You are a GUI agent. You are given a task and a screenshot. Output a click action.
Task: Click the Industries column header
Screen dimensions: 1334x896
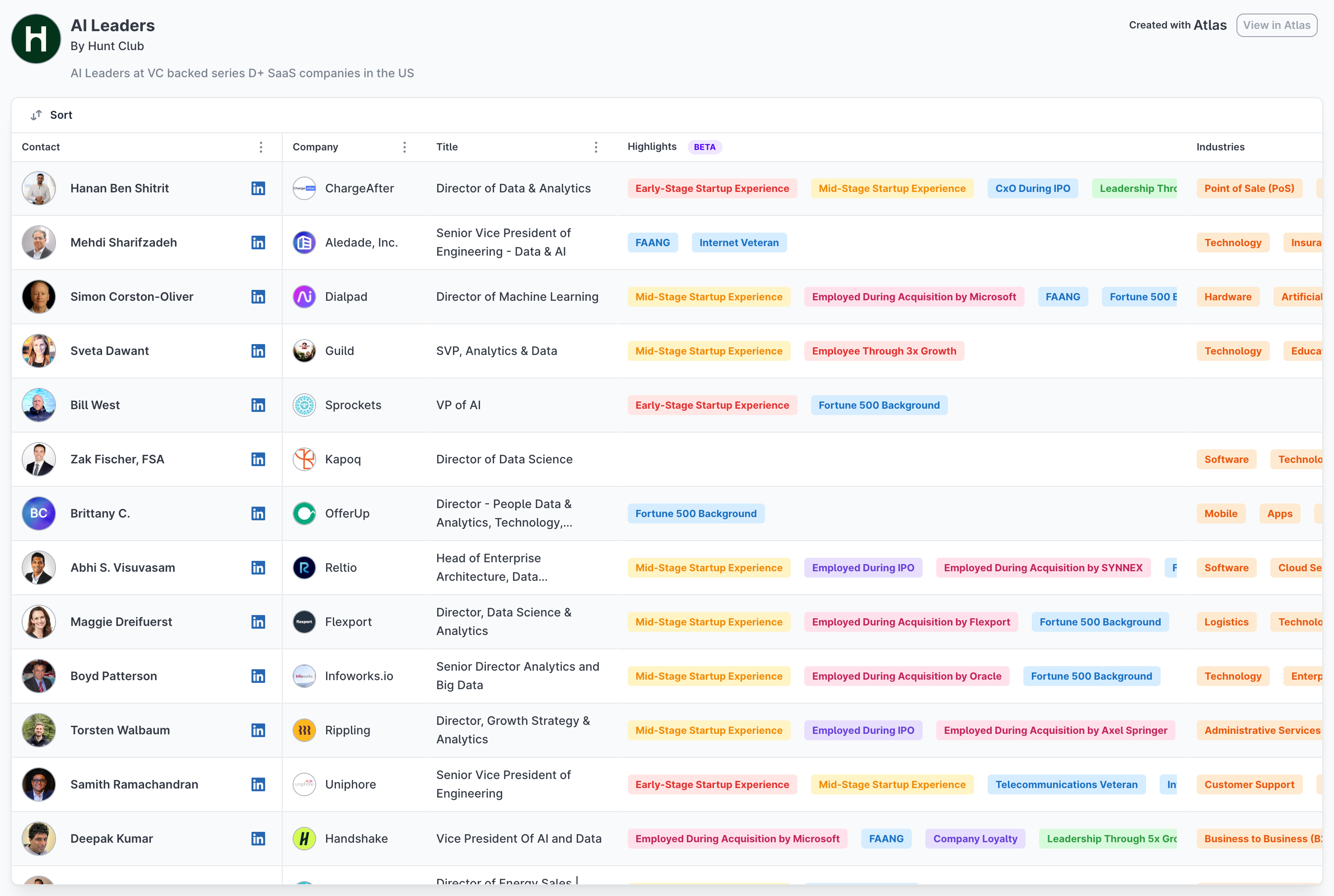1220,147
